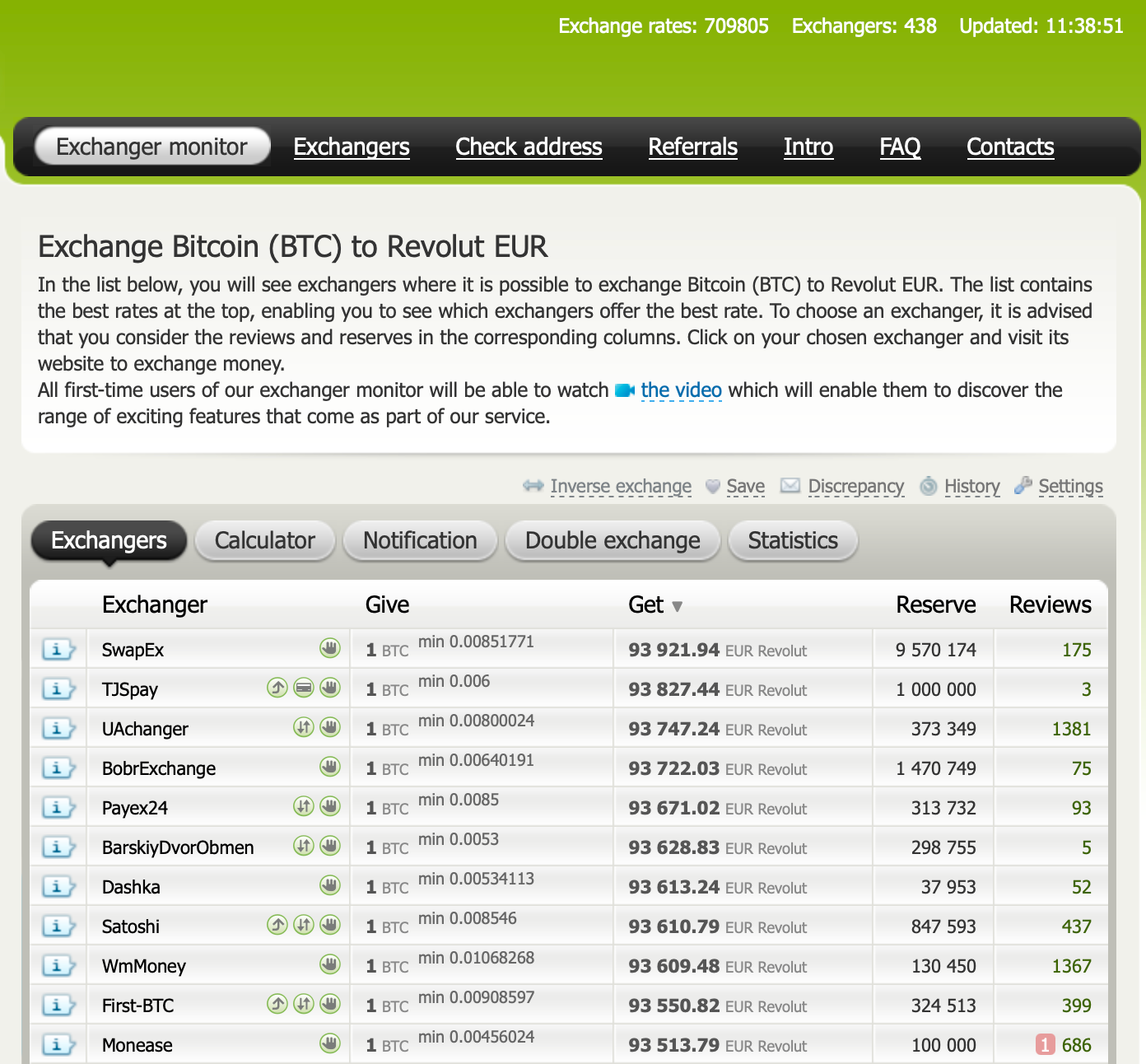Go to Check address in navigation bar

pos(529,147)
